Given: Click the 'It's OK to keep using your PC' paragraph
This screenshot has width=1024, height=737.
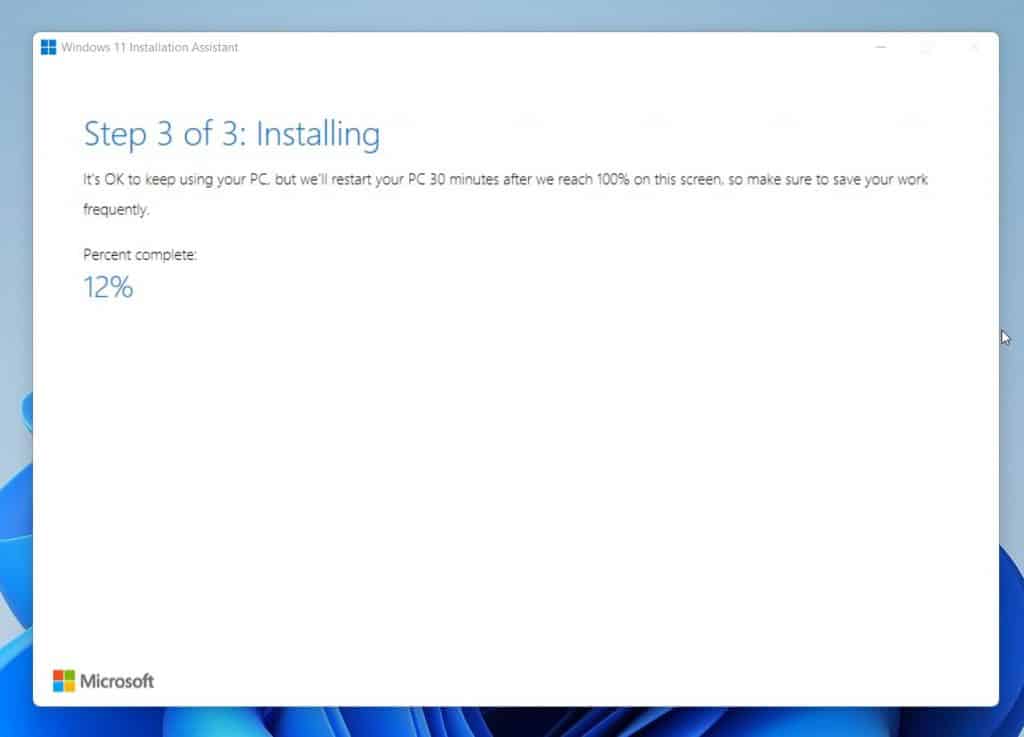Looking at the screenshot, I should pyautogui.click(x=505, y=194).
